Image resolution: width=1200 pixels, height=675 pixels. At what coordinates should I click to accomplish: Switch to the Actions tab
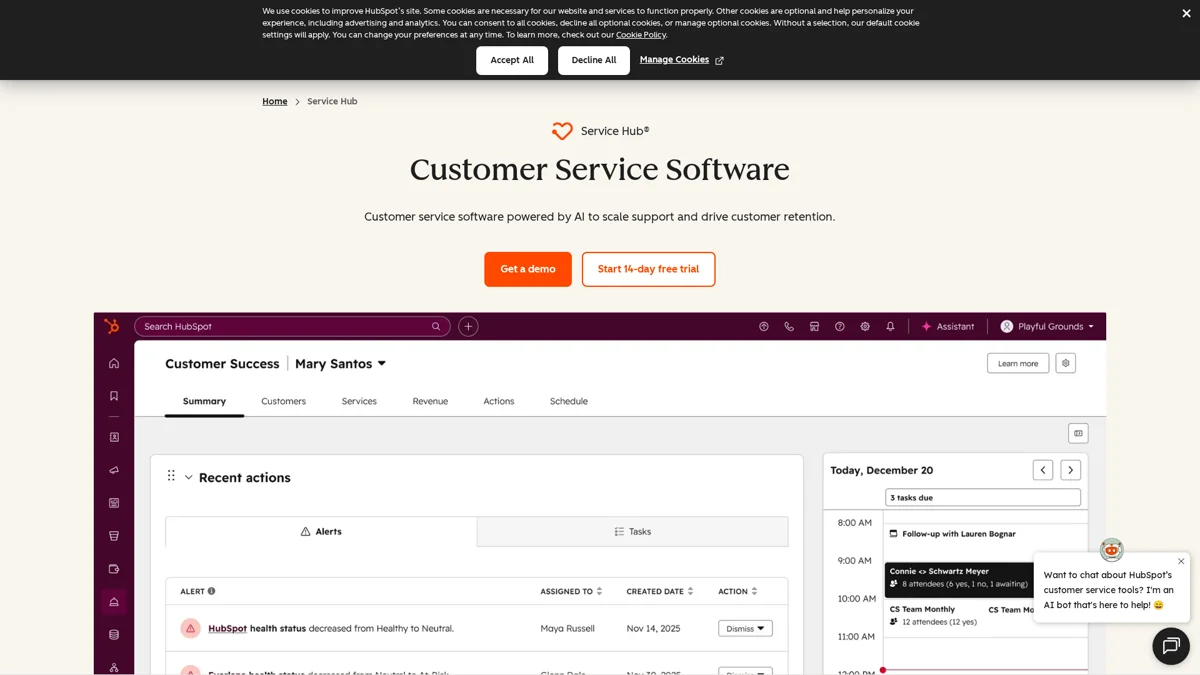(x=499, y=401)
